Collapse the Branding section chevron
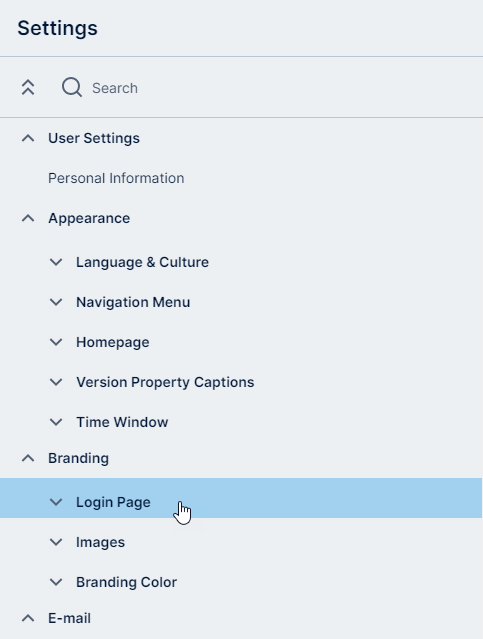483x639 pixels. point(28,458)
